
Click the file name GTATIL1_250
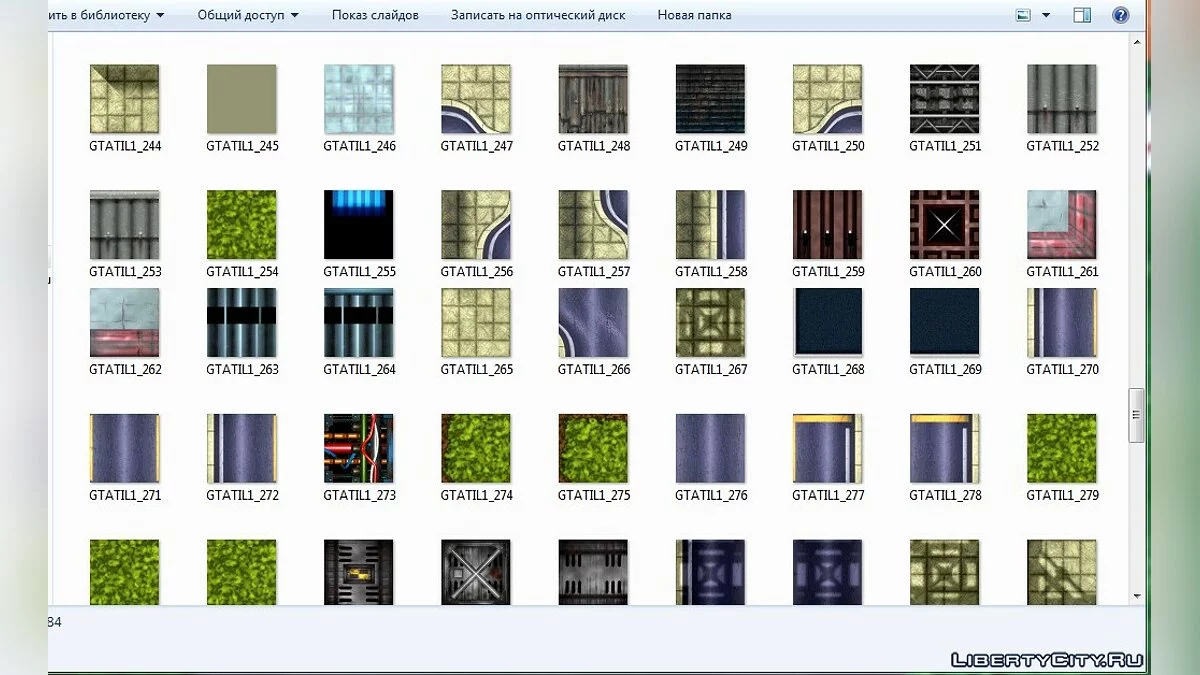tap(827, 146)
